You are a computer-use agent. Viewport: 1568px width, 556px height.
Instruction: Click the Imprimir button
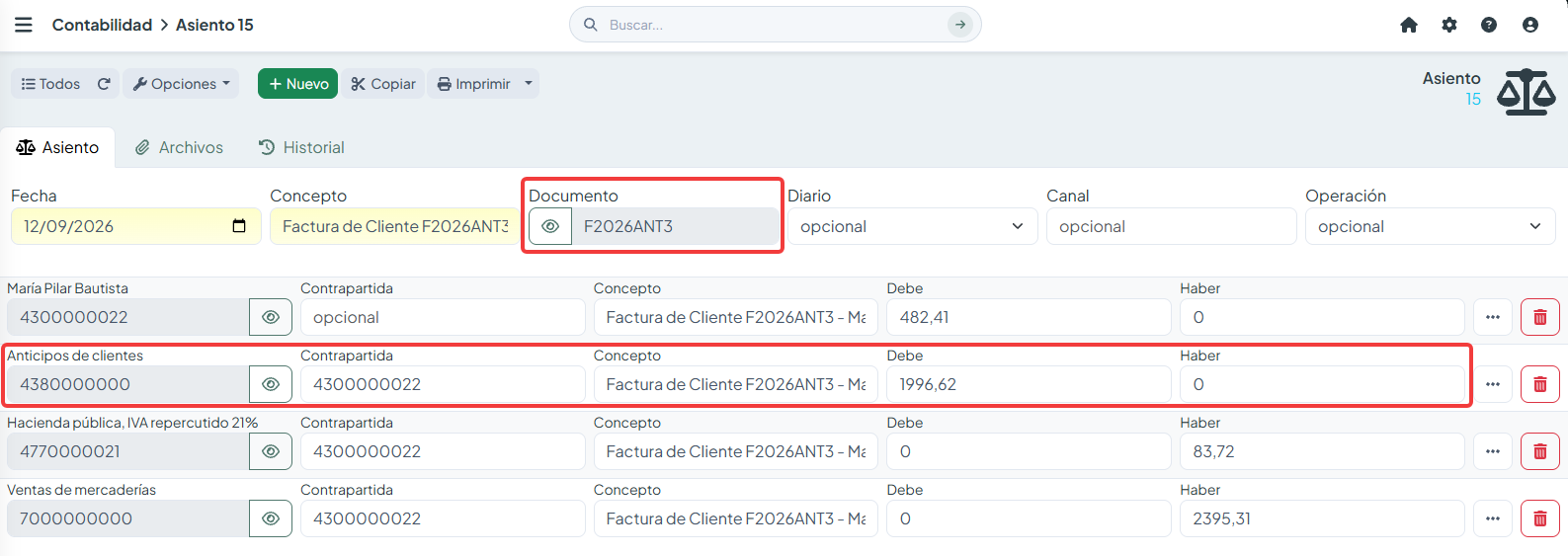tap(473, 84)
